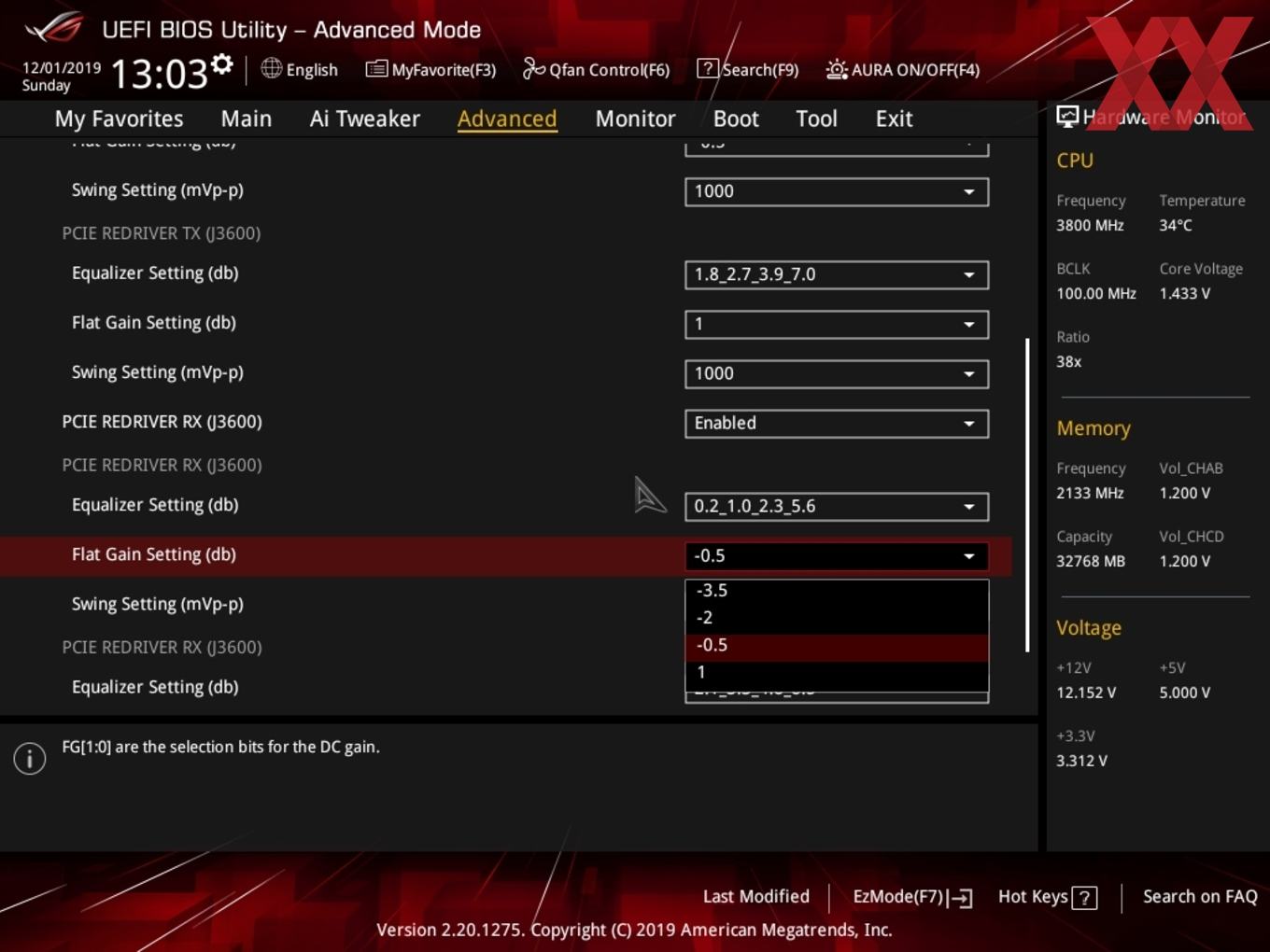
Task: Open Search on FAQ link
Action: tap(1200, 897)
